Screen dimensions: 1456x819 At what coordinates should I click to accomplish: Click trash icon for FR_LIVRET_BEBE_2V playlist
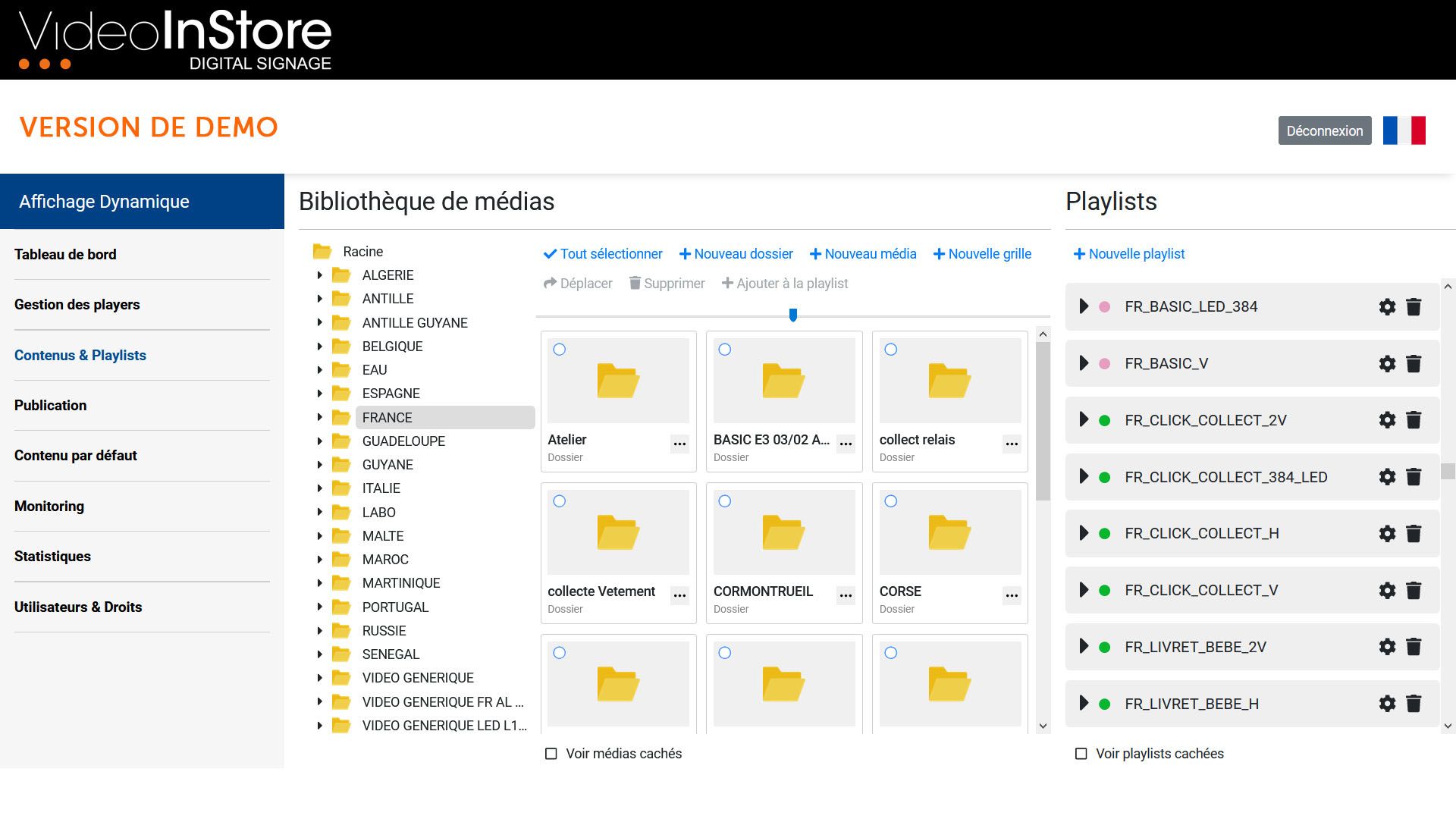[1414, 647]
